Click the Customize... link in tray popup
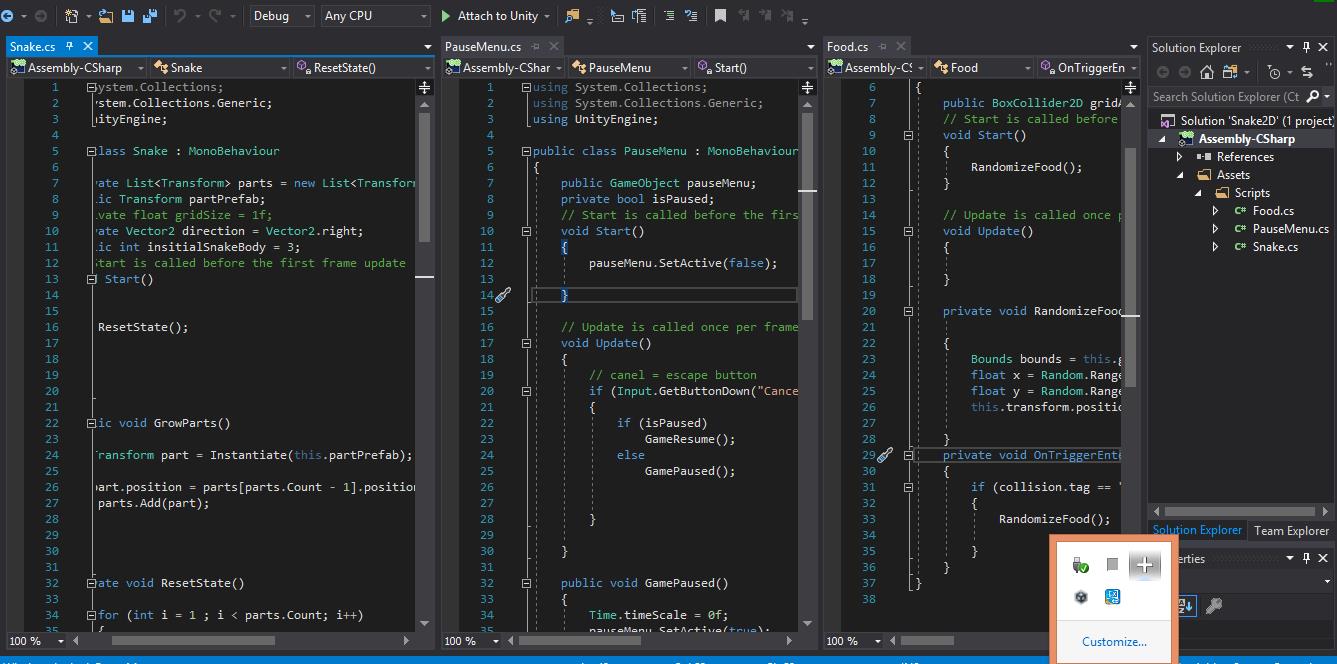This screenshot has width=1337, height=664. (1114, 642)
